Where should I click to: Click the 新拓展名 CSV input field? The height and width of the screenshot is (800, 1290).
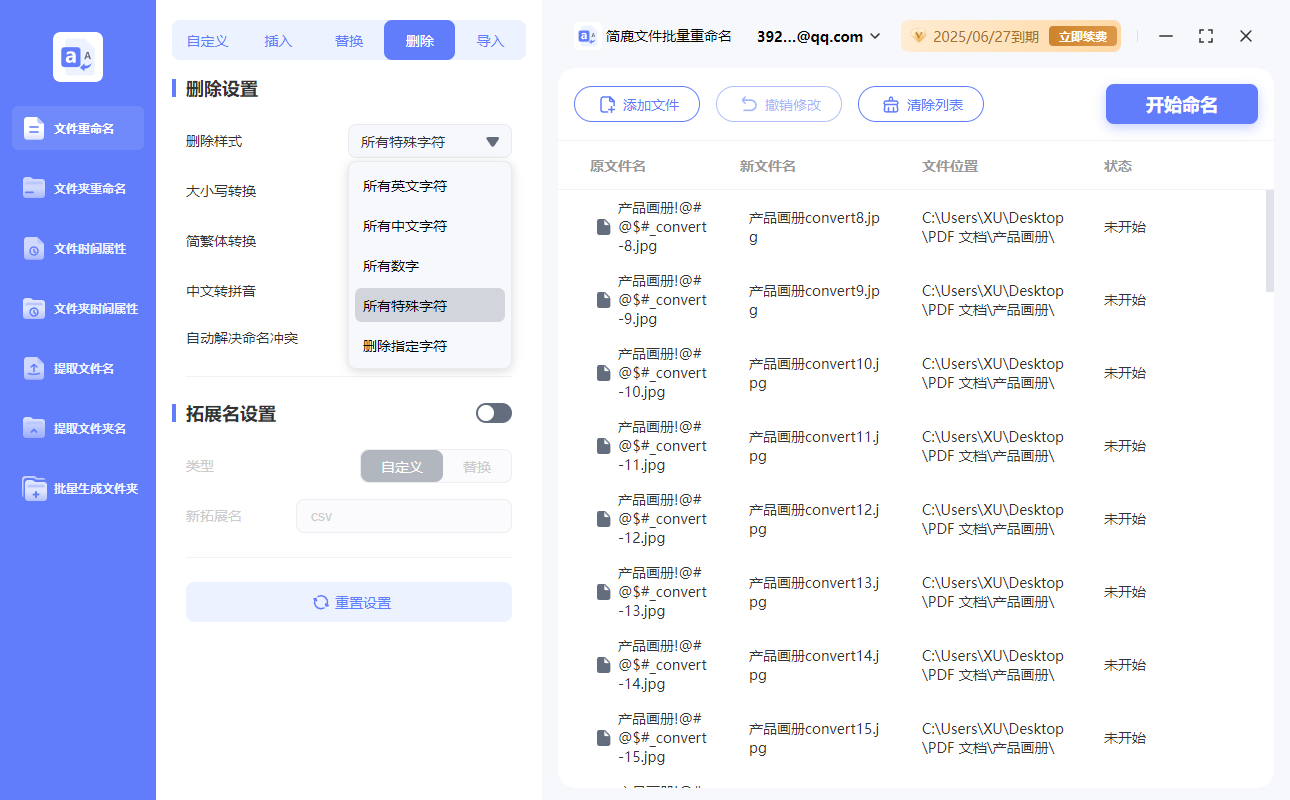pyautogui.click(x=403, y=516)
